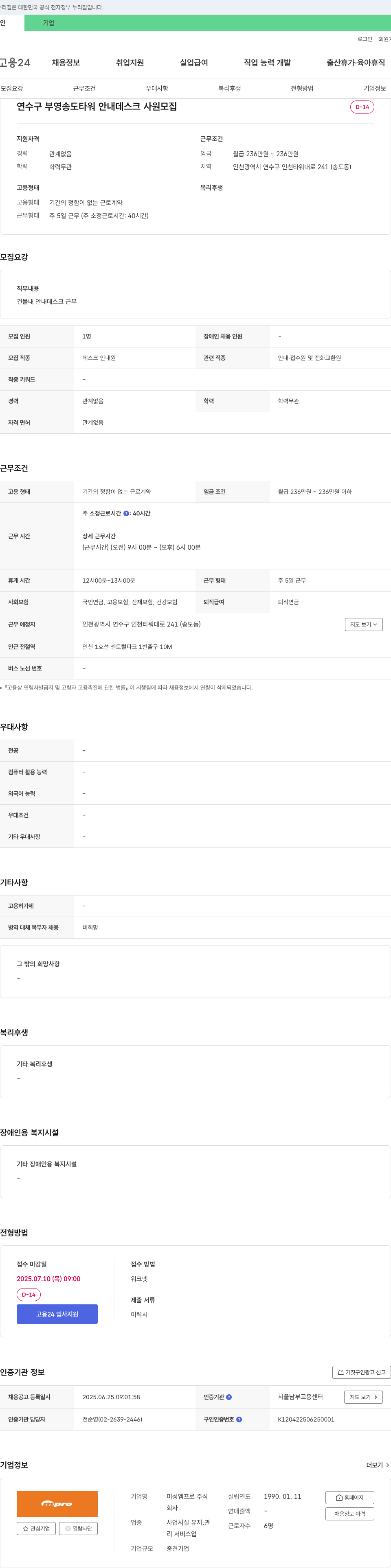Click the 채용정보 이력 button
This screenshot has width=391, height=1568.
[x=349, y=1514]
